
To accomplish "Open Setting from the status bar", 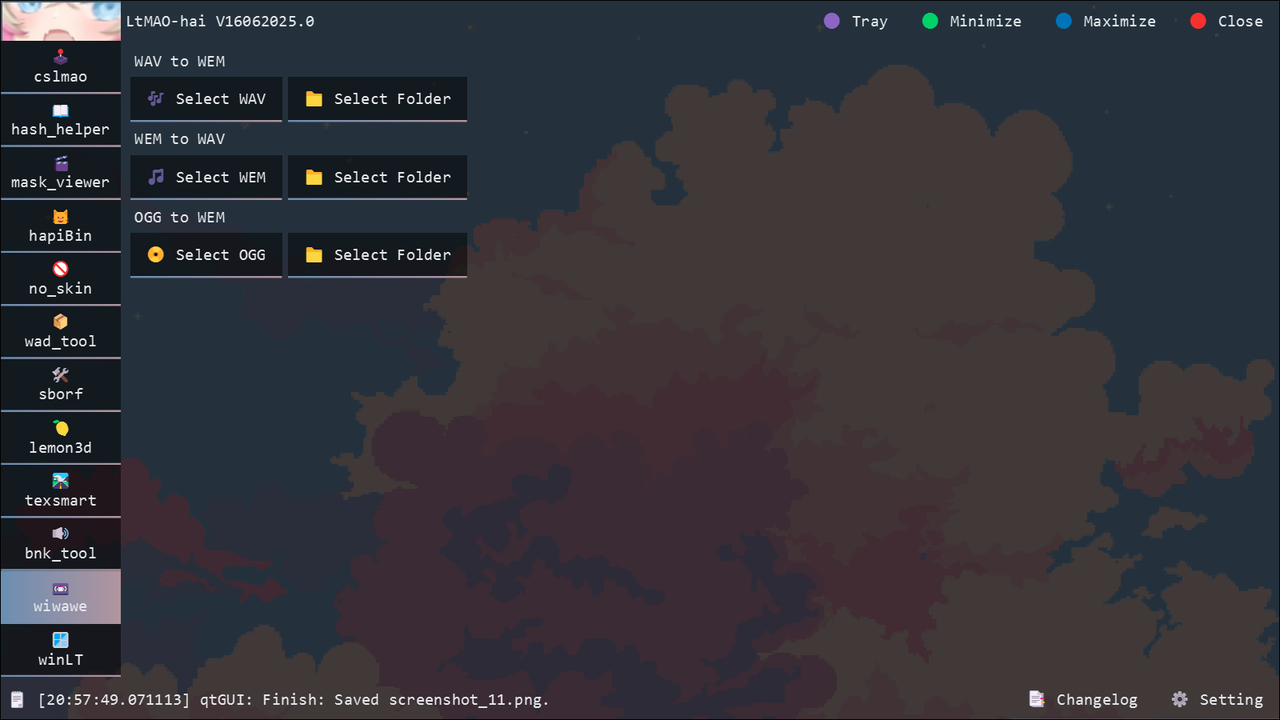I will tap(1217, 700).
